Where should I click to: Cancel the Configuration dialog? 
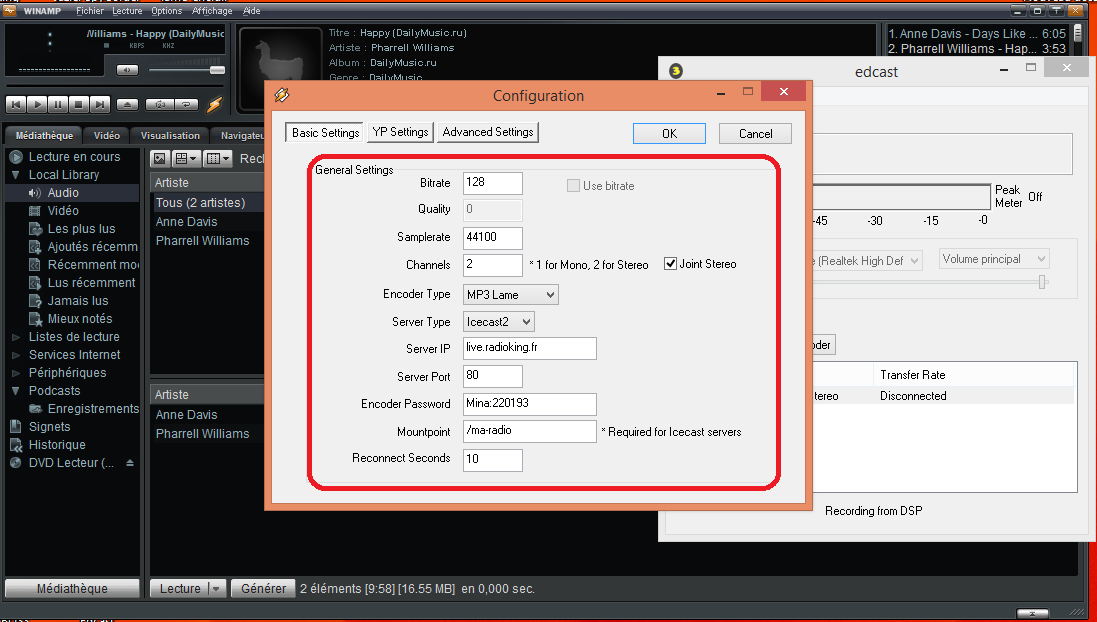[755, 133]
